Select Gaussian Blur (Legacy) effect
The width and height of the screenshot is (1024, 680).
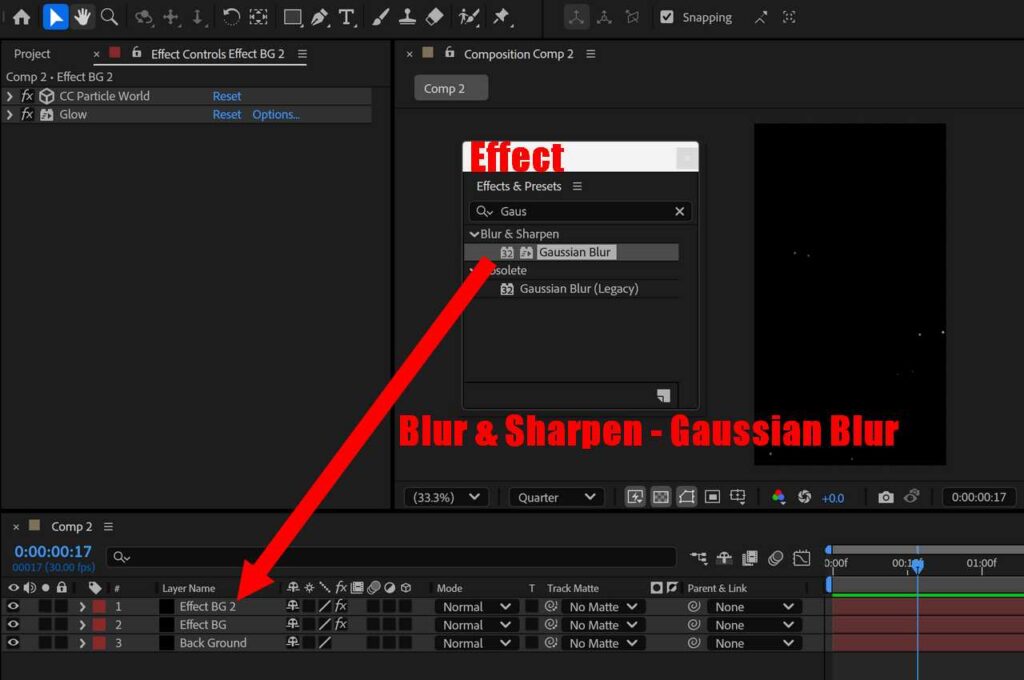coord(579,289)
